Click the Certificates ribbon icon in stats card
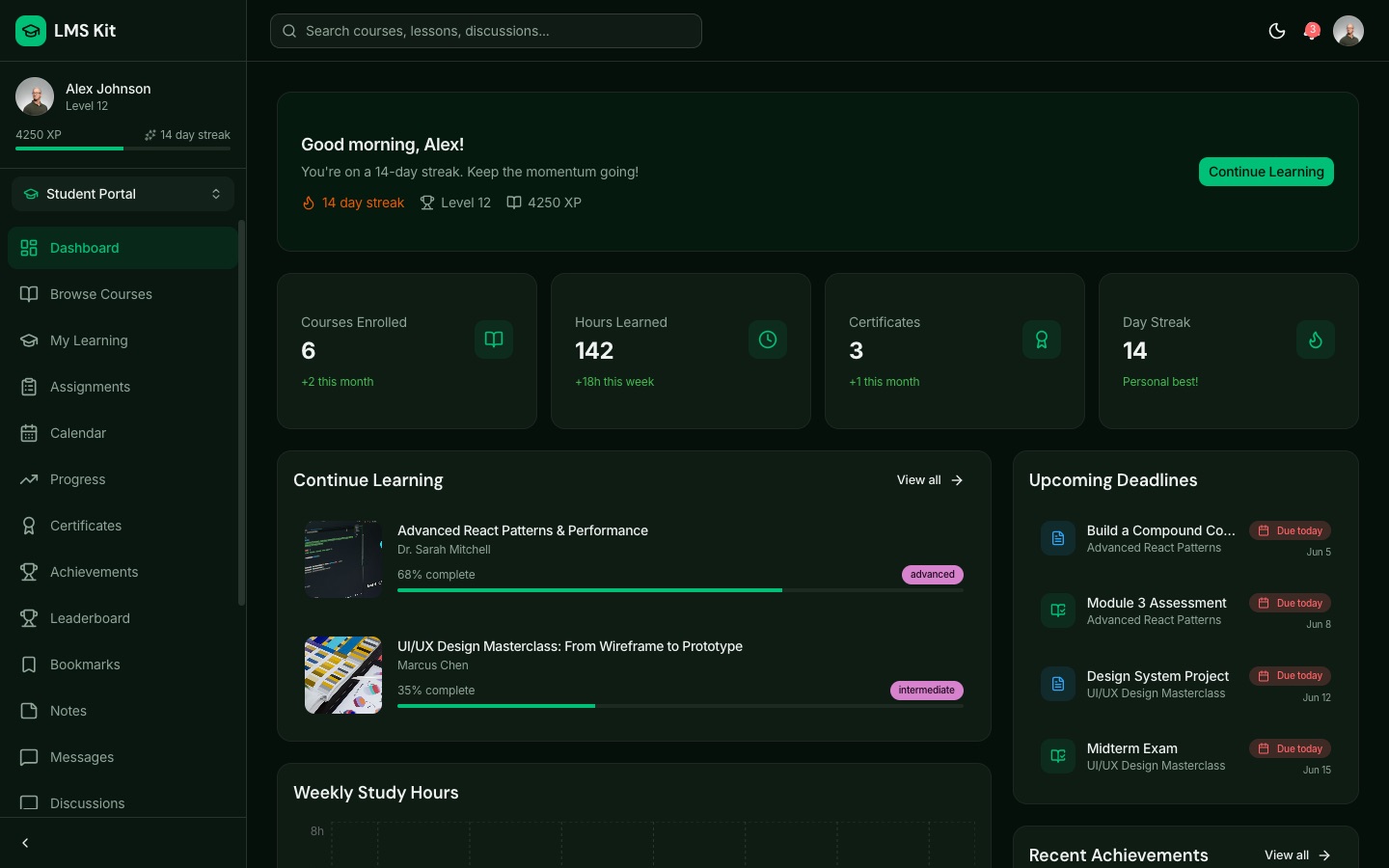 [1042, 339]
